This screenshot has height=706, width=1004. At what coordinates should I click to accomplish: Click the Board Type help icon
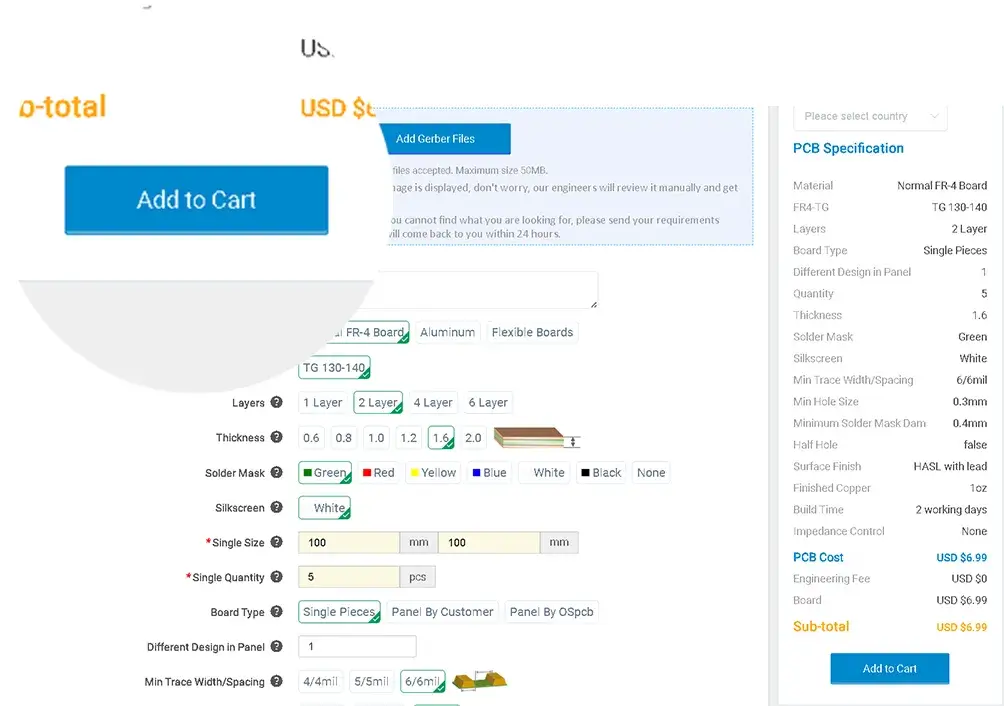(x=276, y=612)
